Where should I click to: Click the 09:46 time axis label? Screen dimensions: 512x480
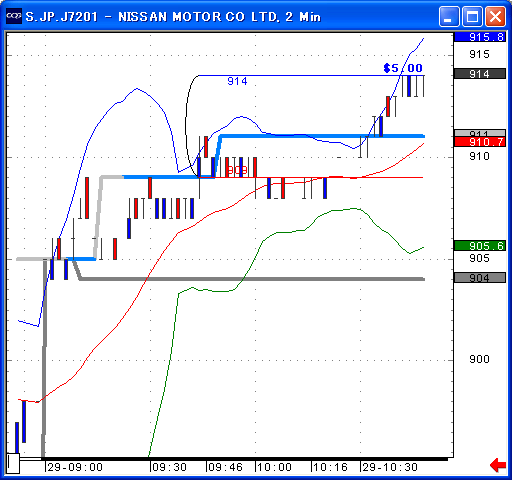225,467
